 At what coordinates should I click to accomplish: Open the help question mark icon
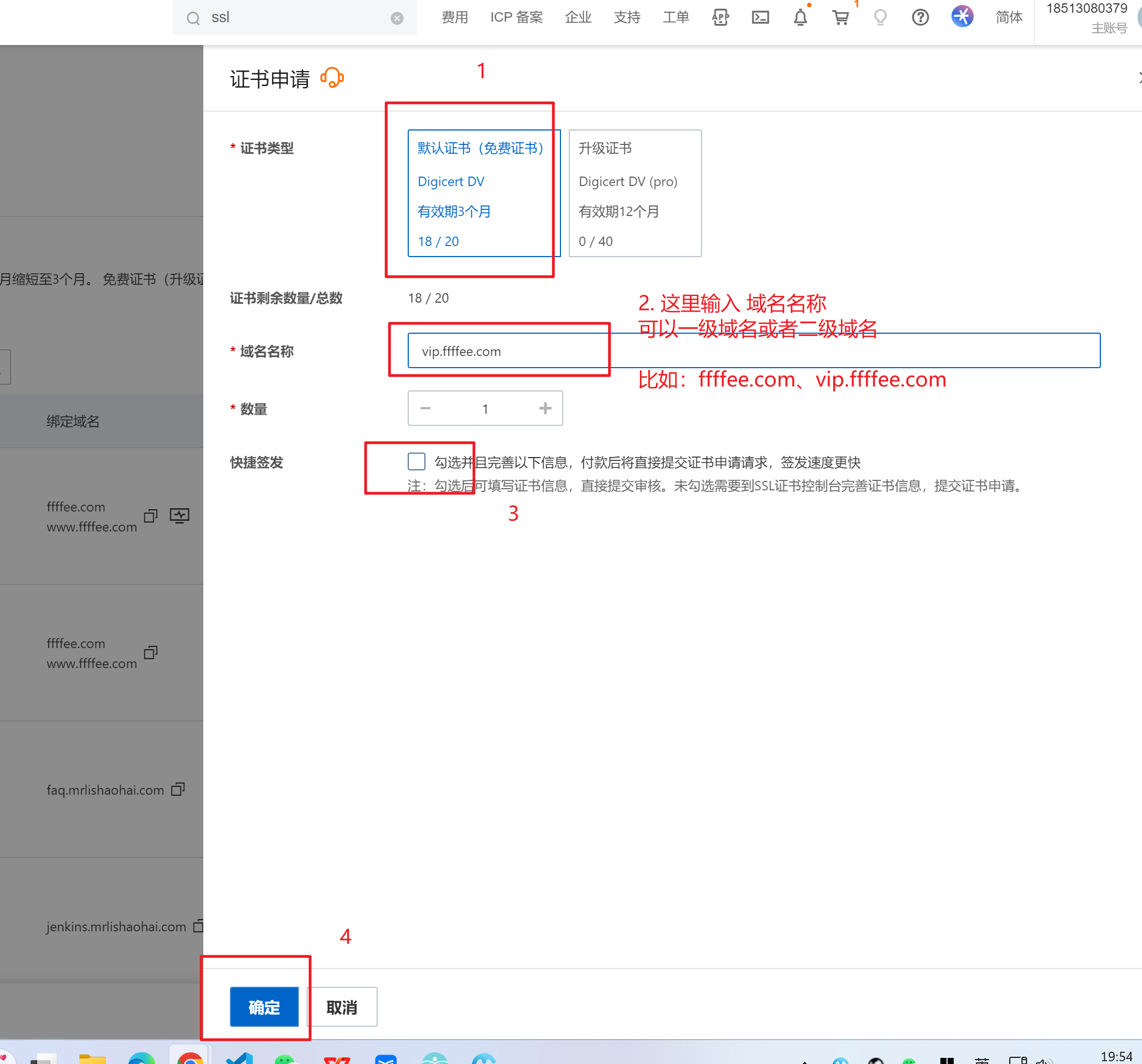[920, 18]
